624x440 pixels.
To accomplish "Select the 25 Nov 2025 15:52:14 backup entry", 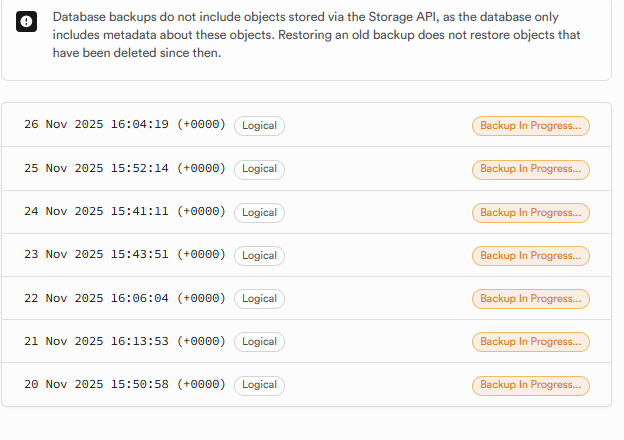I will 125,169.
